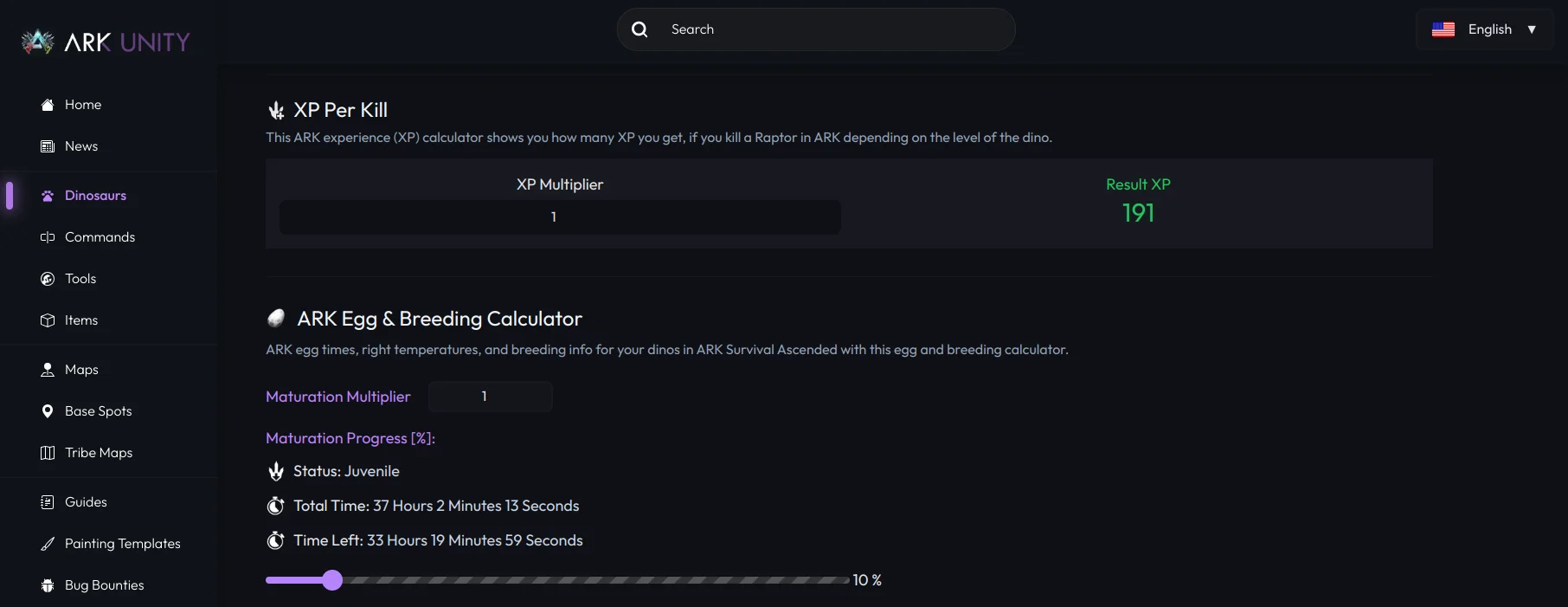Click the News newspaper icon
The width and height of the screenshot is (1568, 607).
(48, 146)
